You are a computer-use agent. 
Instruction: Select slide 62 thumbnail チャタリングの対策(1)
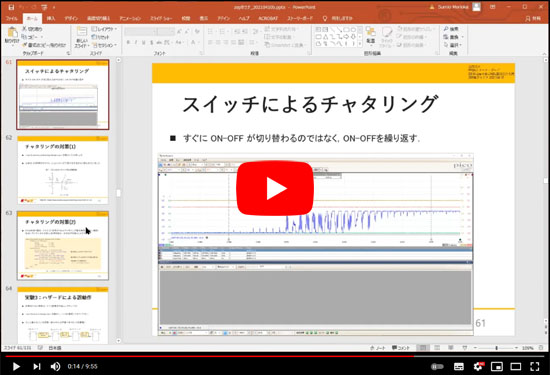pyautogui.click(x=63, y=170)
